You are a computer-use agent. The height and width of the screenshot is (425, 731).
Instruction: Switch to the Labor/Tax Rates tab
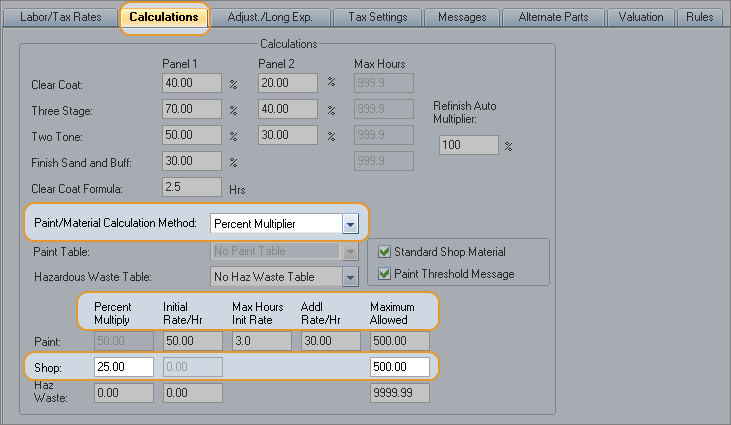click(x=60, y=17)
